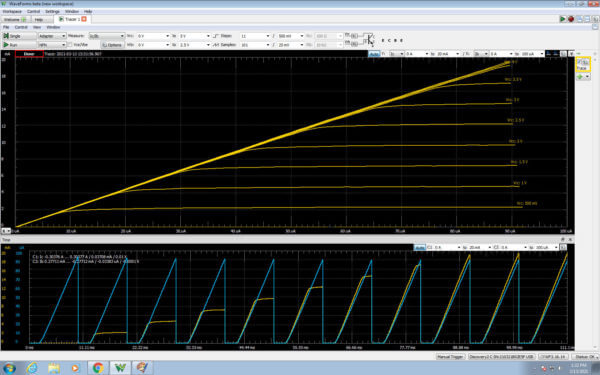Click the red Stop all instruments icon
This screenshot has width=600, height=375.
coord(571,19)
